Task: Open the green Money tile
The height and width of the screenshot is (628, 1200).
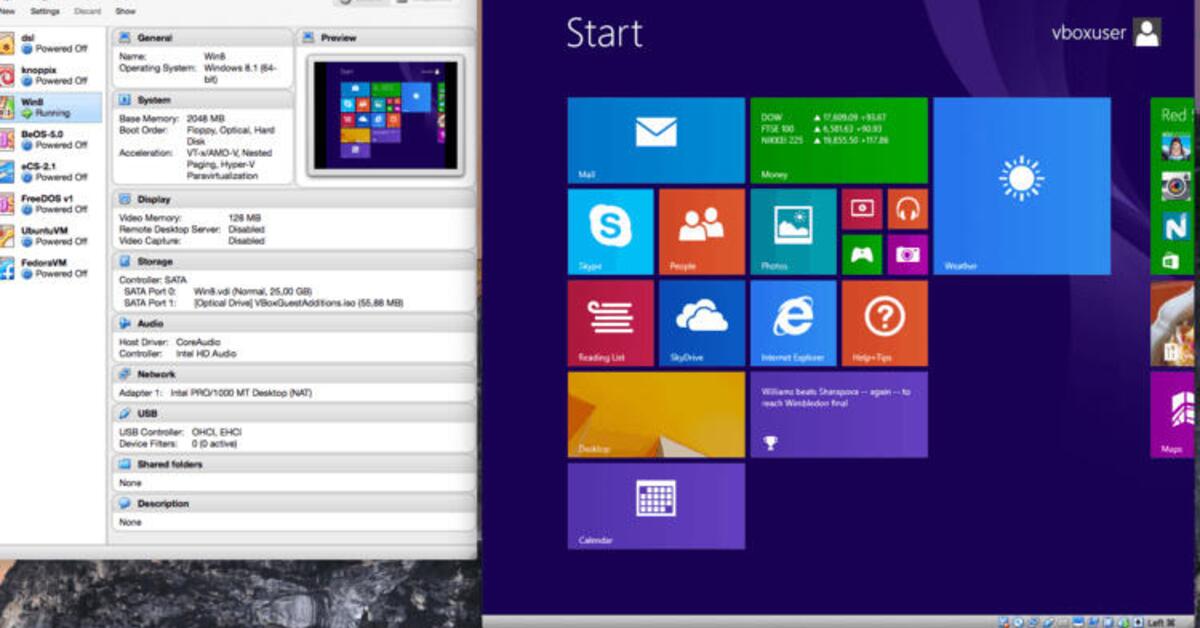Action: pos(839,140)
